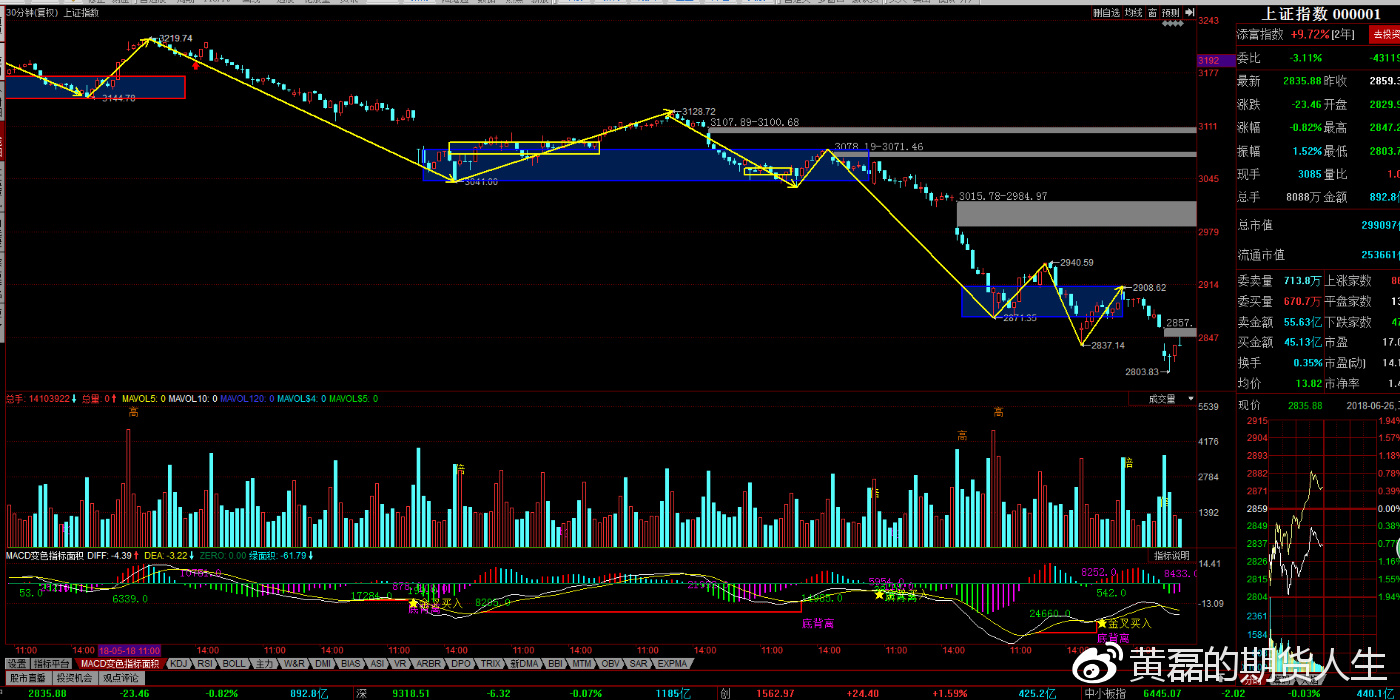Select the W&R indicator tab
1400x700 pixels.
pos(294,663)
